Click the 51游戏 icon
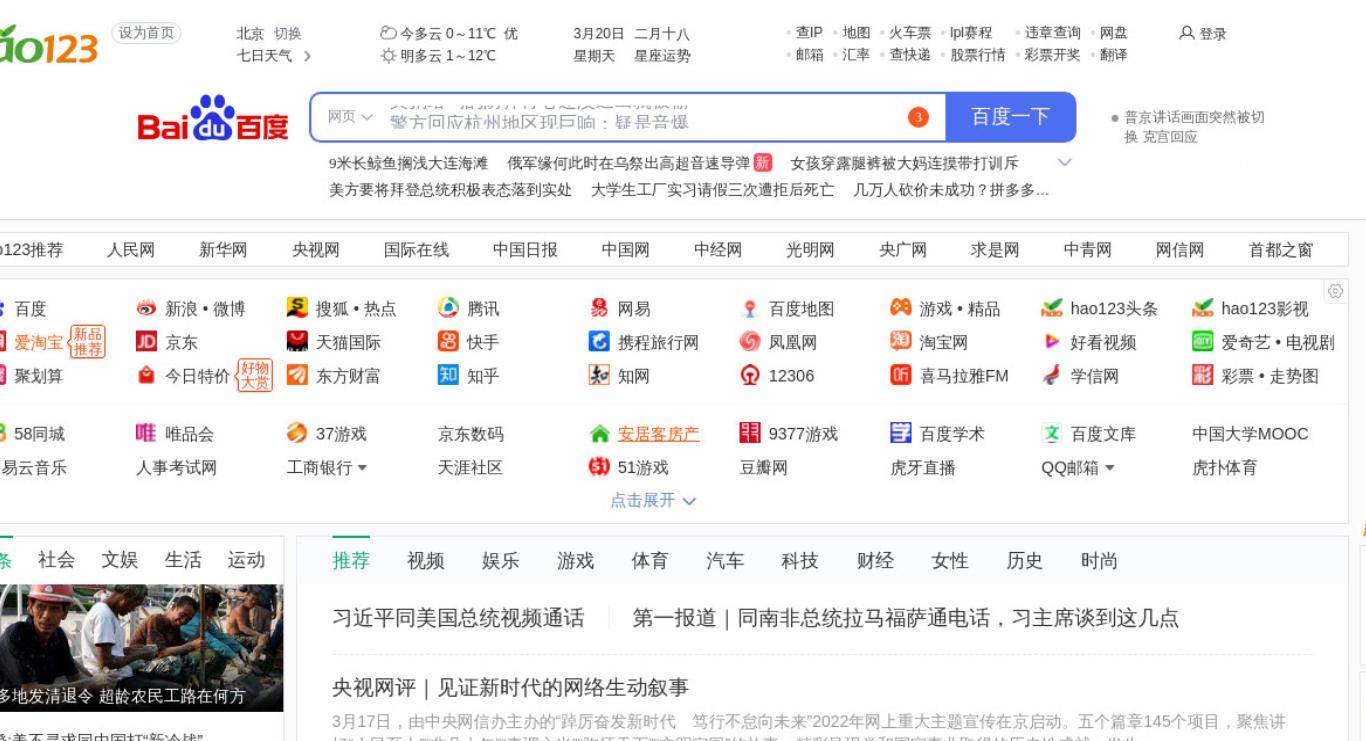 click(x=599, y=467)
